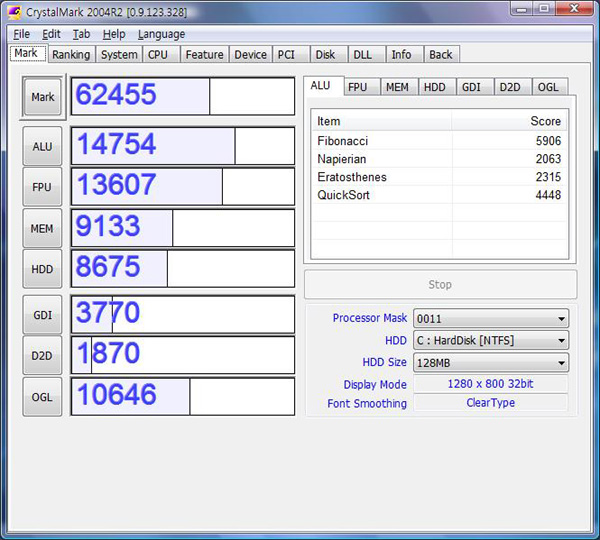
Task: Click the Stop button
Action: pyautogui.click(x=440, y=284)
